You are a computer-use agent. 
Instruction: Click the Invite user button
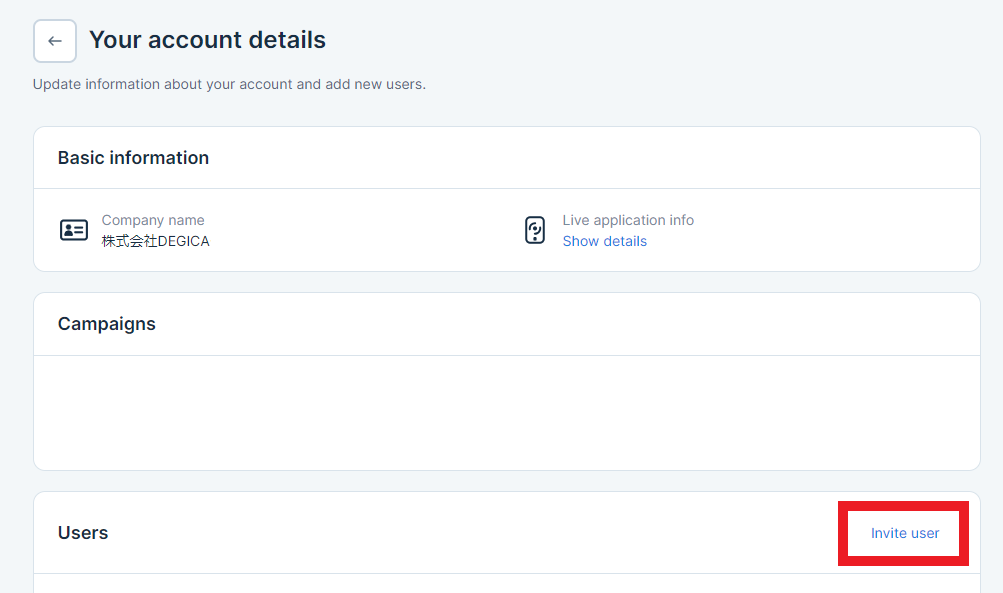click(904, 533)
